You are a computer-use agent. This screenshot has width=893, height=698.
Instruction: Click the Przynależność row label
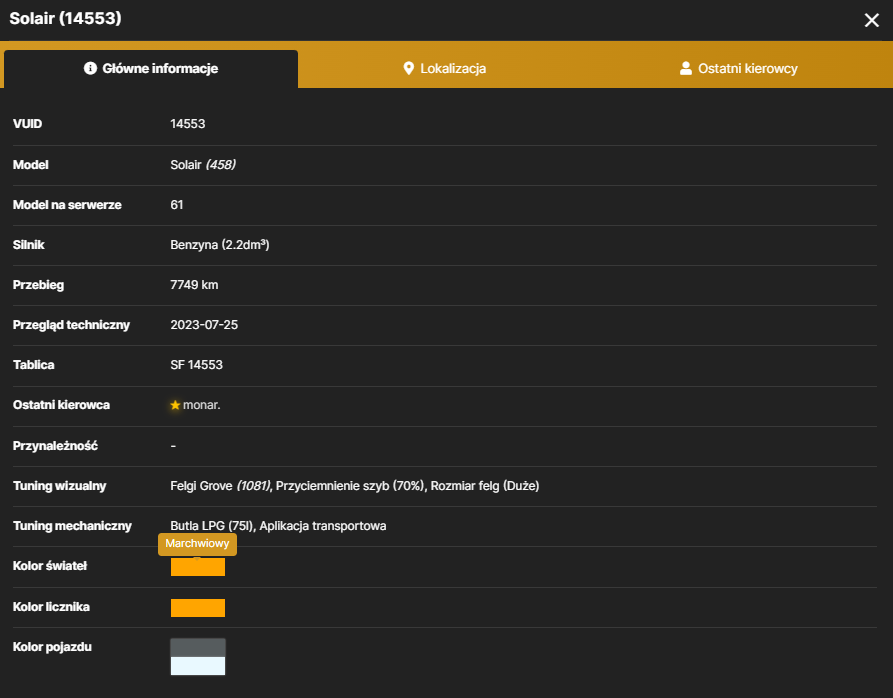click(55, 446)
